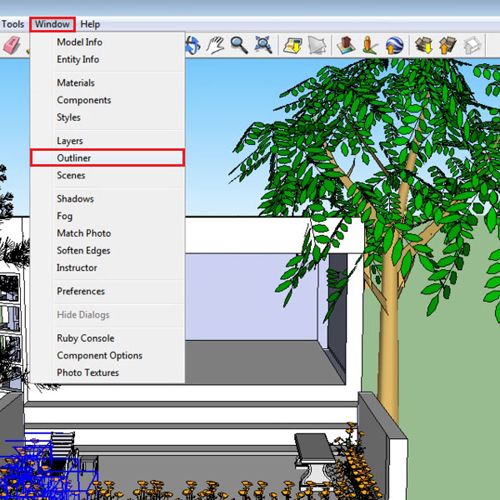The height and width of the screenshot is (500, 500).
Task: Click the grayed Share Component icon
Action: pos(472,45)
